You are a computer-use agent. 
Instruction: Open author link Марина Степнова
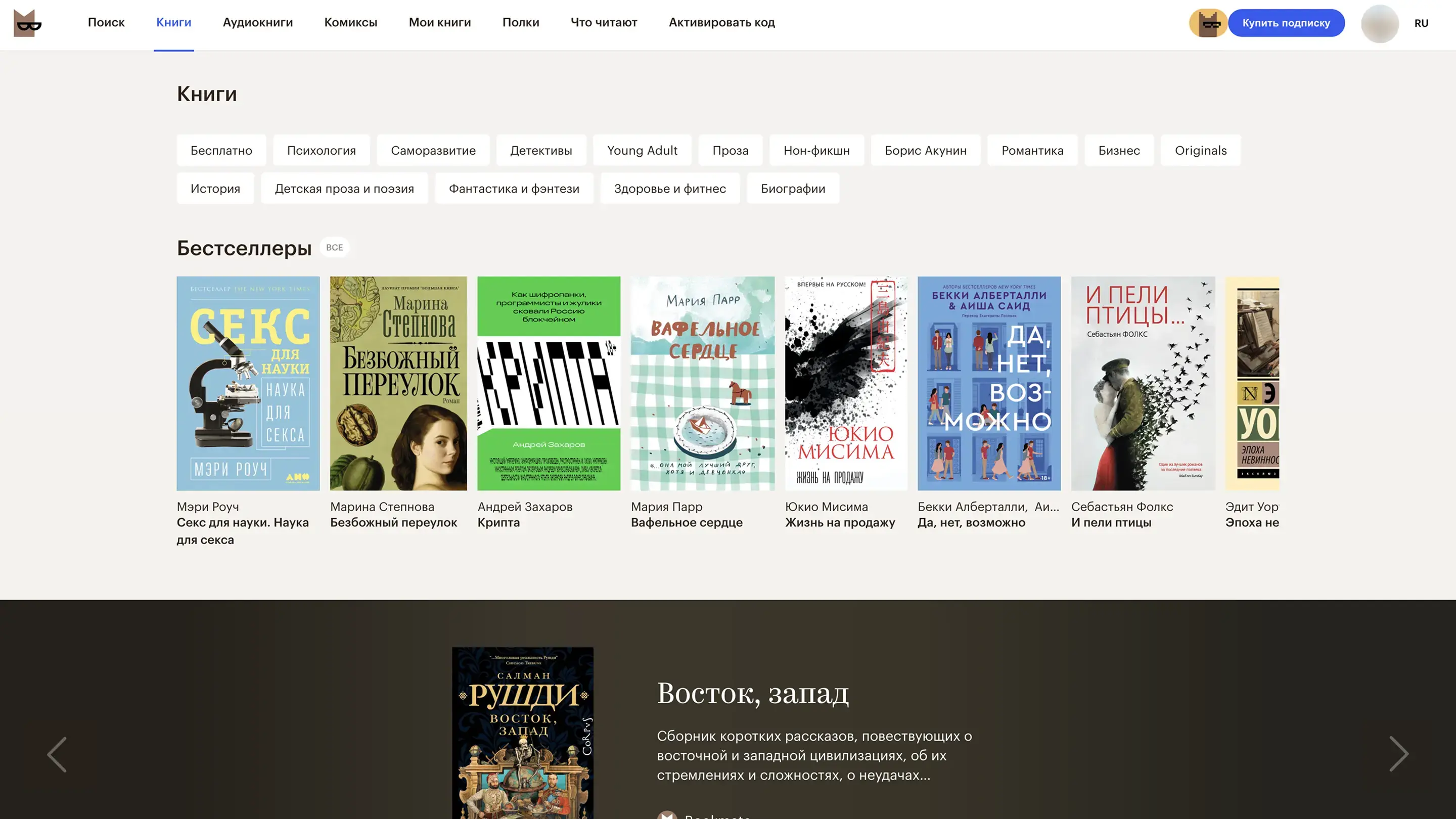click(x=382, y=507)
